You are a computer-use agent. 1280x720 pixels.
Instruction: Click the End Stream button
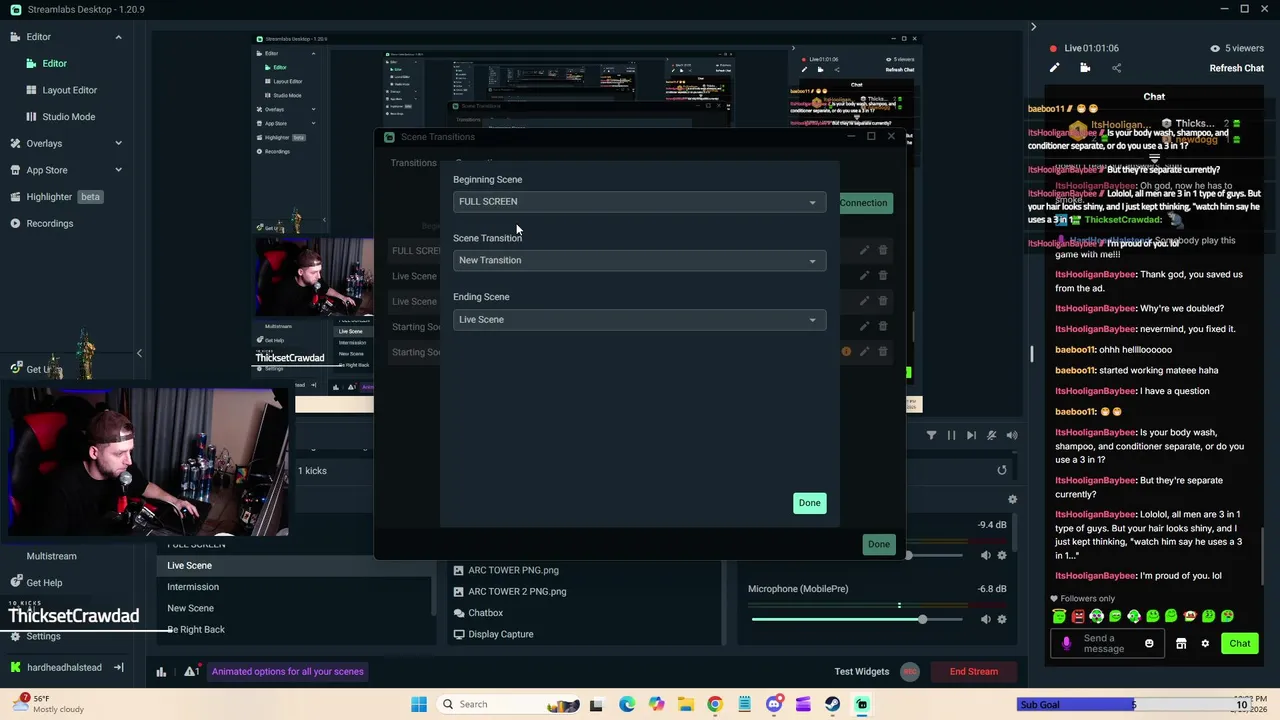pos(973,672)
